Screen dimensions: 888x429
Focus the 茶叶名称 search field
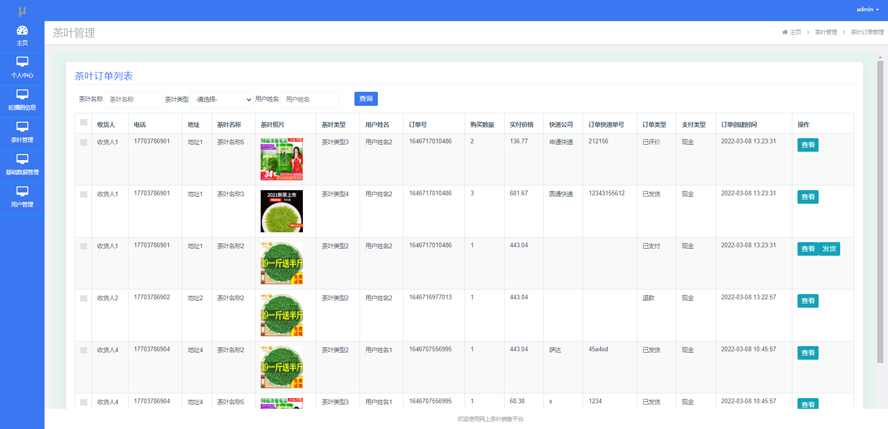coord(134,100)
